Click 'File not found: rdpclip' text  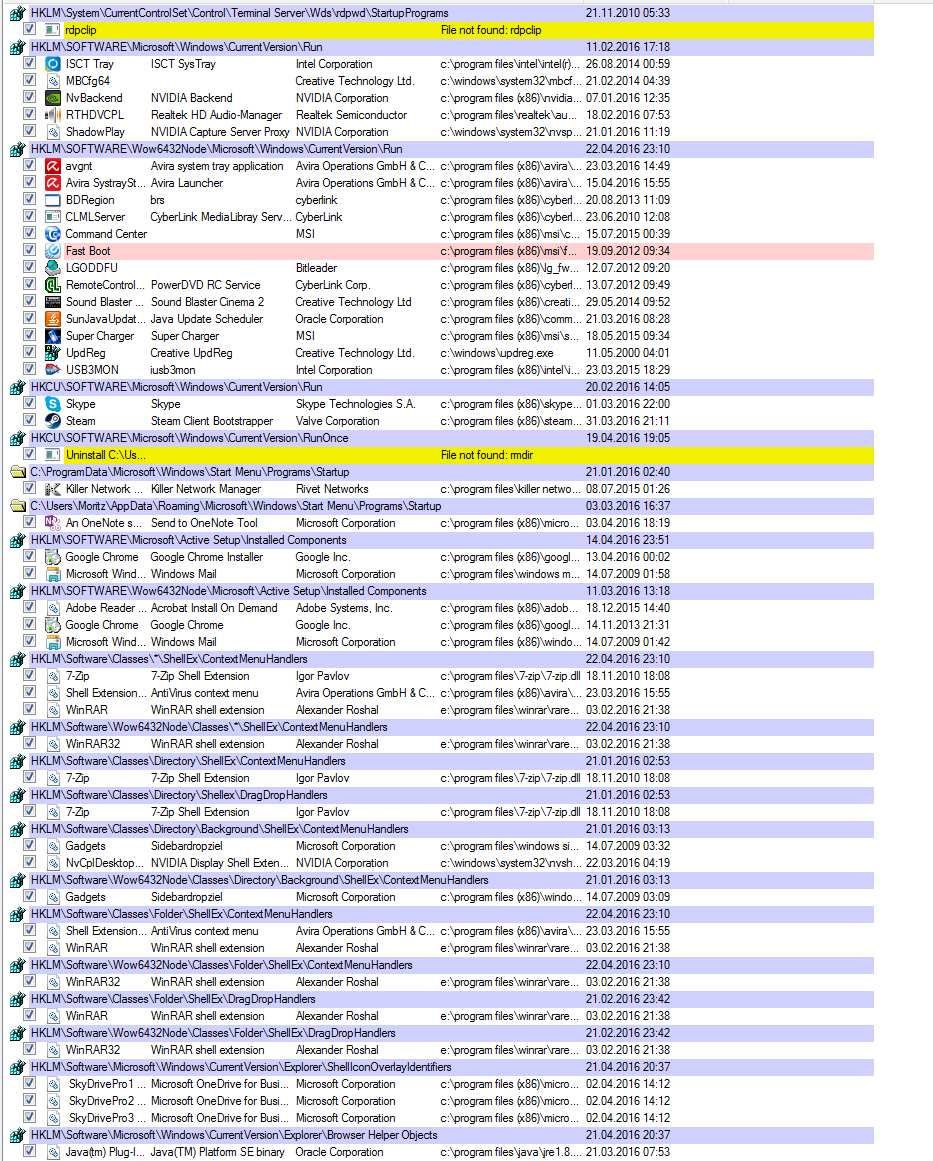point(491,30)
